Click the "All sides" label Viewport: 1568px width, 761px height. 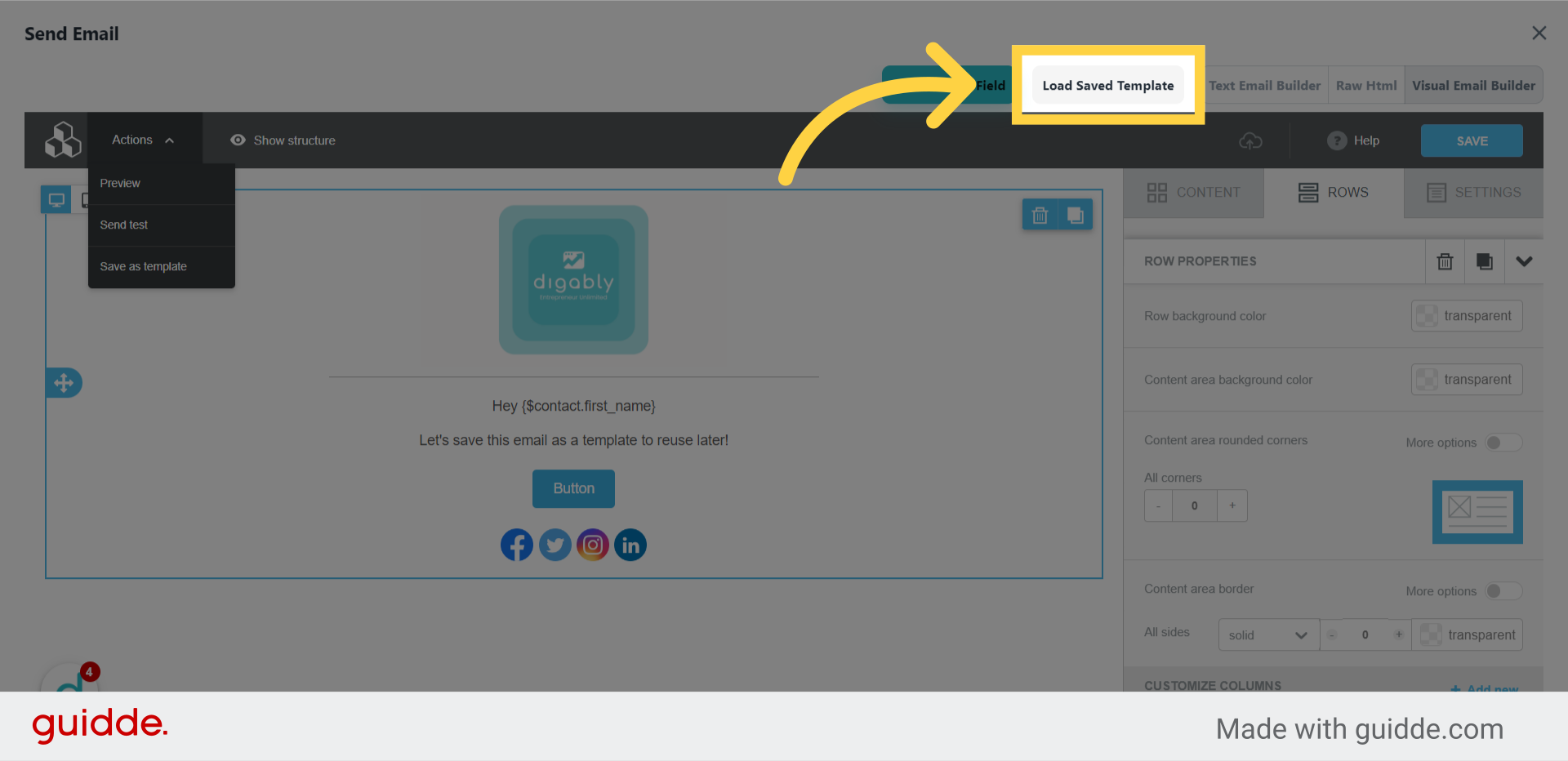point(1167,632)
